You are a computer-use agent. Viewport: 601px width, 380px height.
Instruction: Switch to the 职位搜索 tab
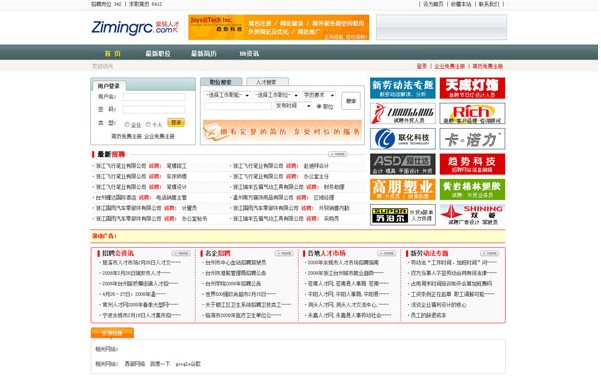(x=221, y=82)
